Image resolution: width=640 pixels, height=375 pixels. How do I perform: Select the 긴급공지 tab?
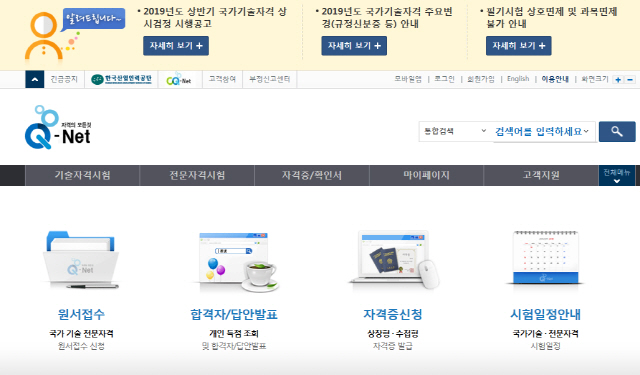(x=64, y=79)
